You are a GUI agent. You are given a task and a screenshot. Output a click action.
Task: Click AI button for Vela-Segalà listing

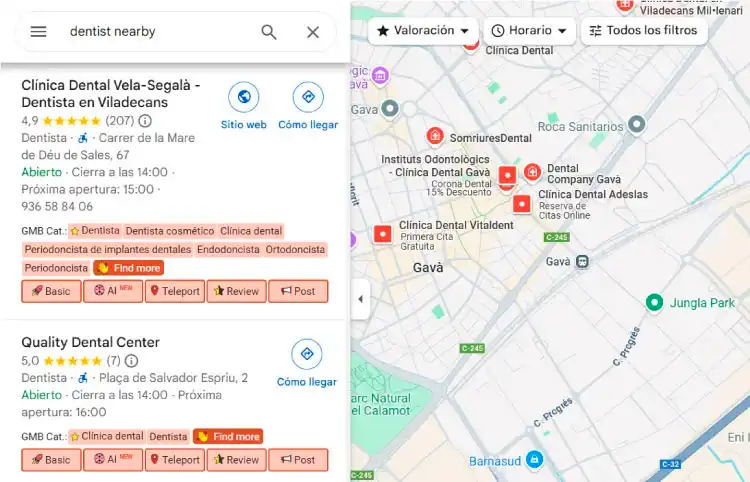[x=113, y=291]
